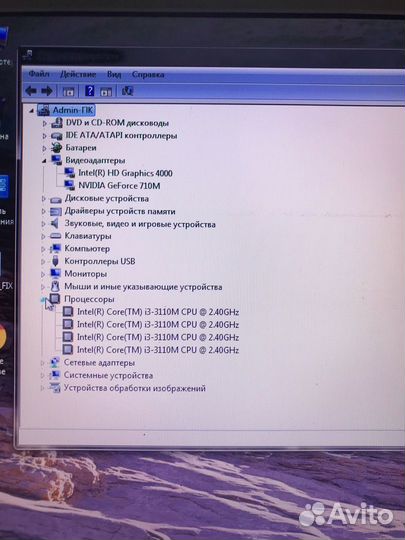Select the Батареи battery icon

tap(56, 148)
